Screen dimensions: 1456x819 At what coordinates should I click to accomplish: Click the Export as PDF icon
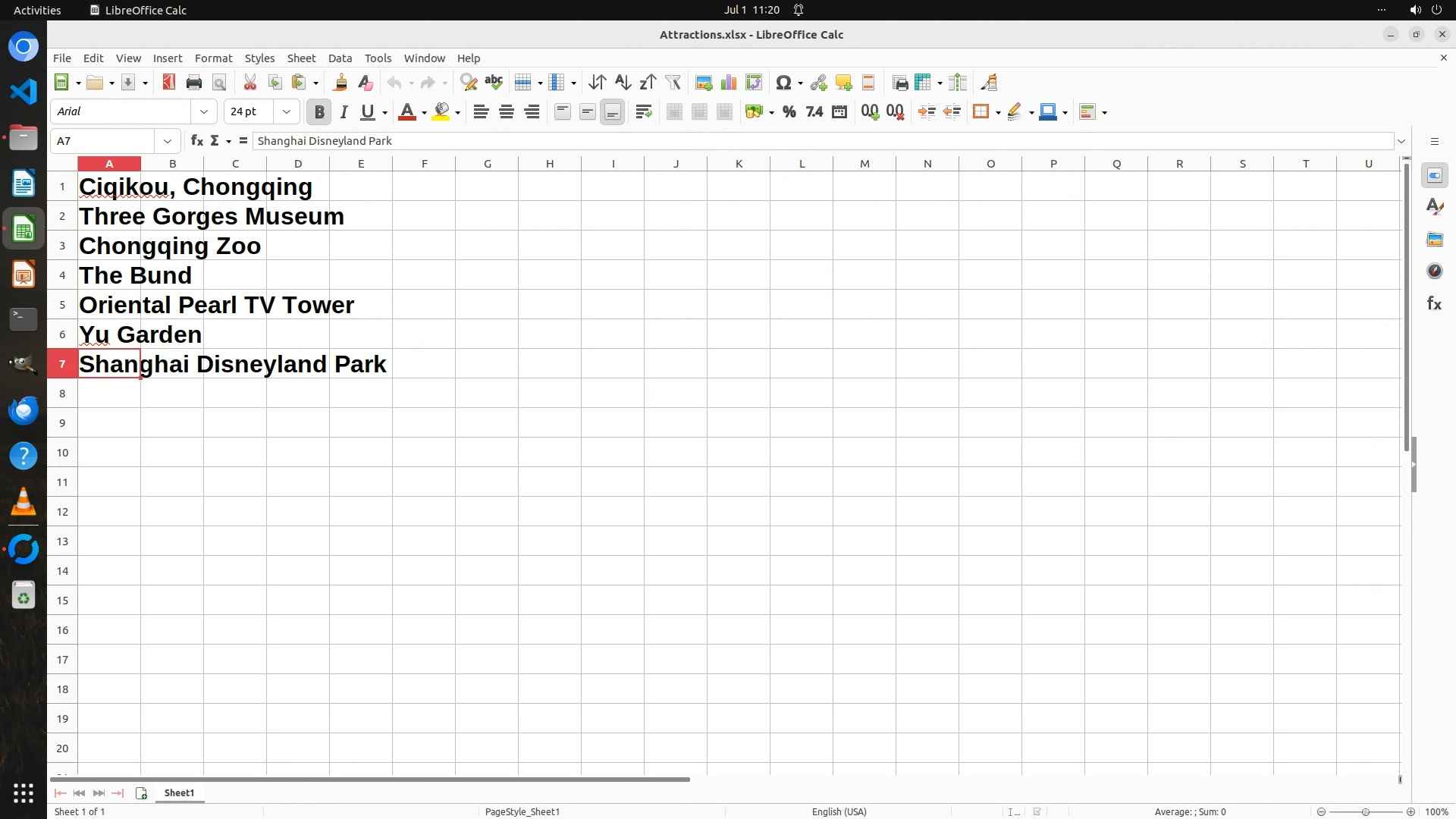pyautogui.click(x=168, y=83)
